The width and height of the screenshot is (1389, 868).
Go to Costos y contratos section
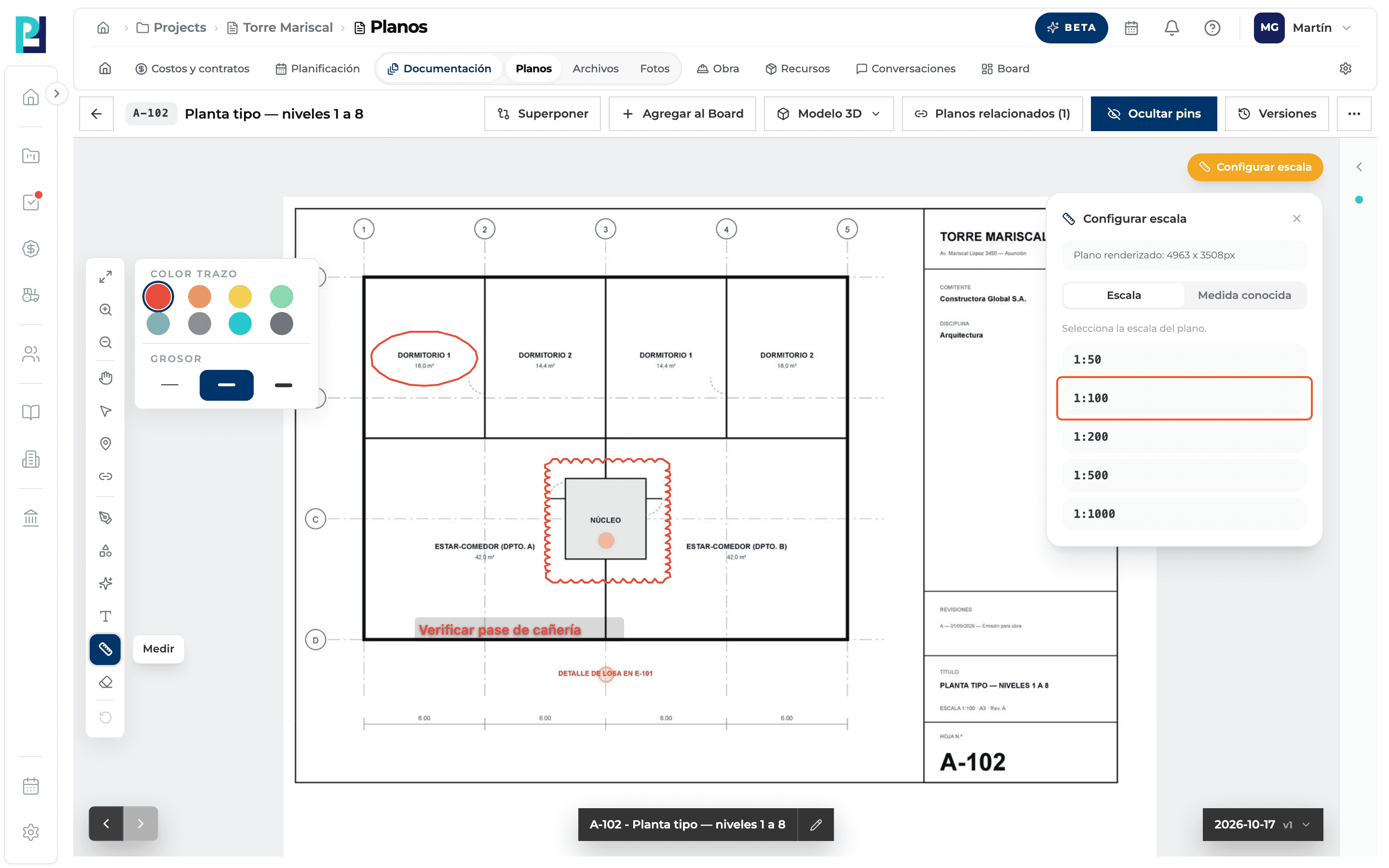point(192,68)
